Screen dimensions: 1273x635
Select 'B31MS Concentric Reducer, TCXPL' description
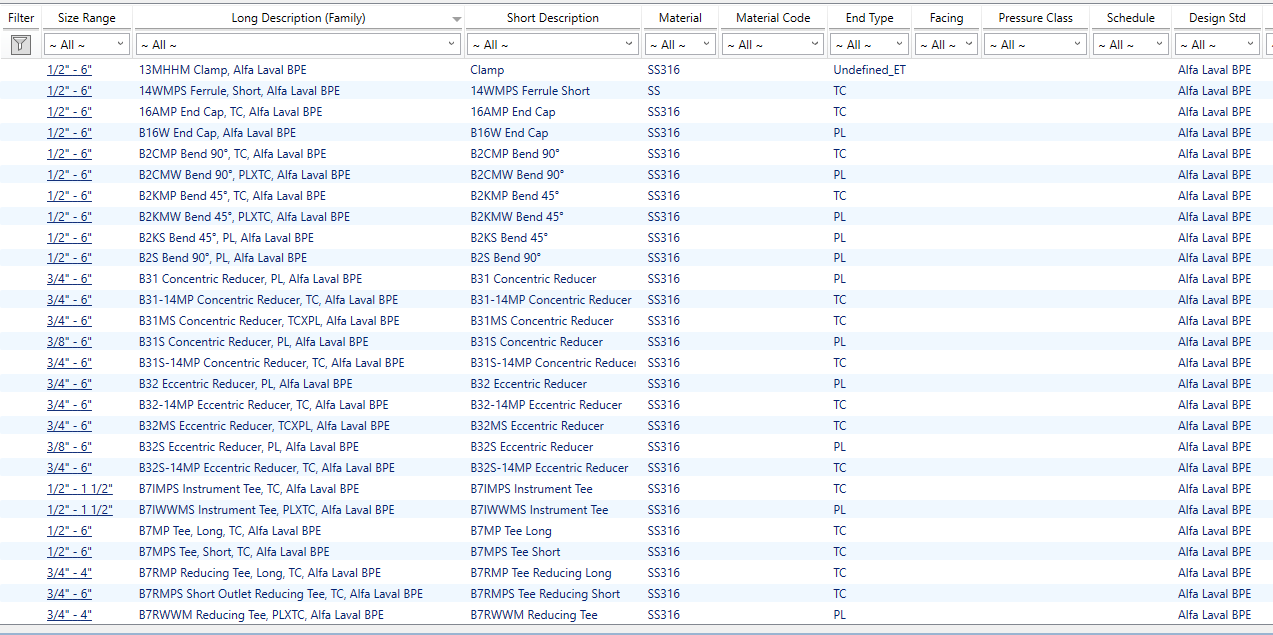point(269,321)
